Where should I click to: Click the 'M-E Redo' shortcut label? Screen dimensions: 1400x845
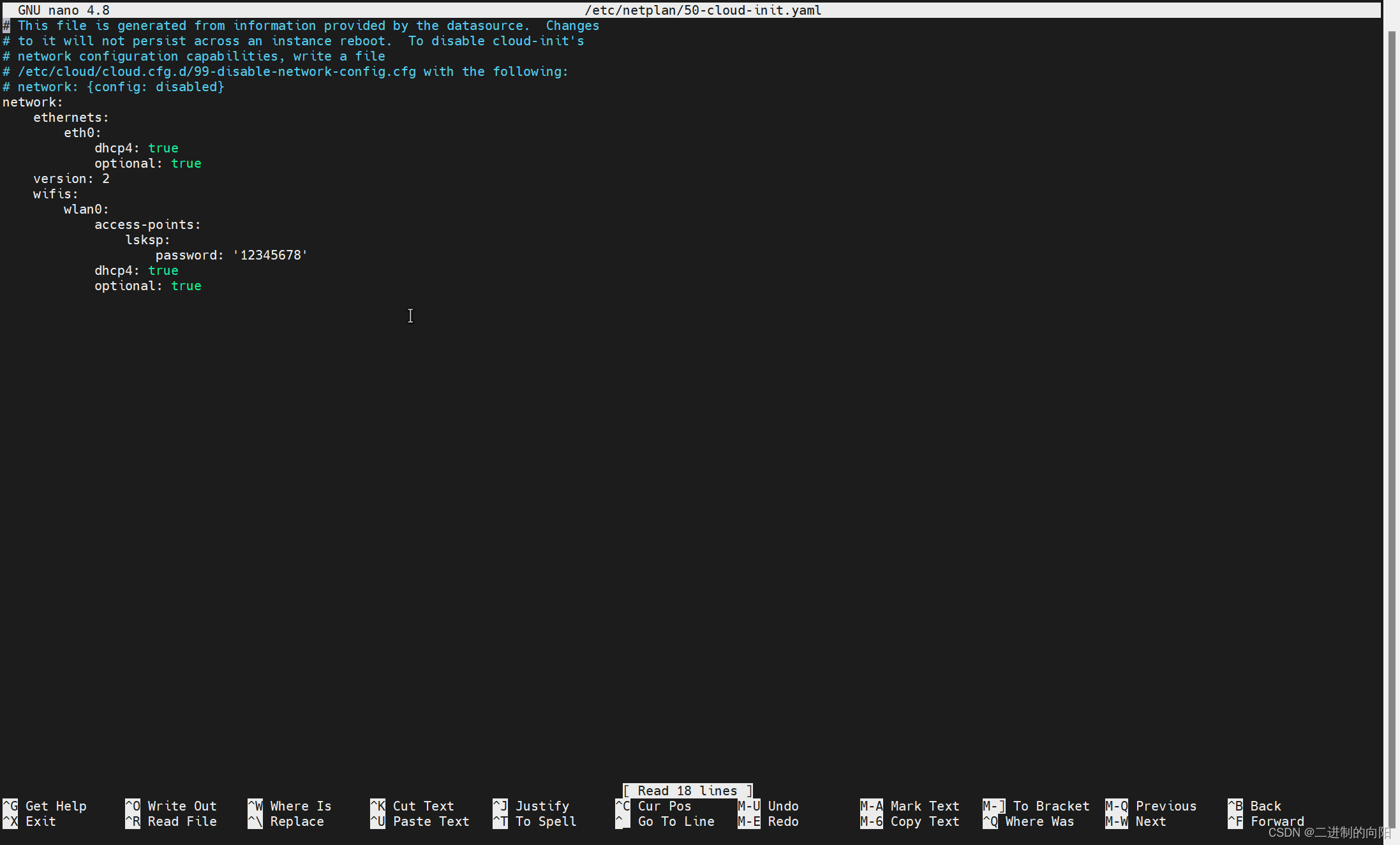[x=768, y=821]
